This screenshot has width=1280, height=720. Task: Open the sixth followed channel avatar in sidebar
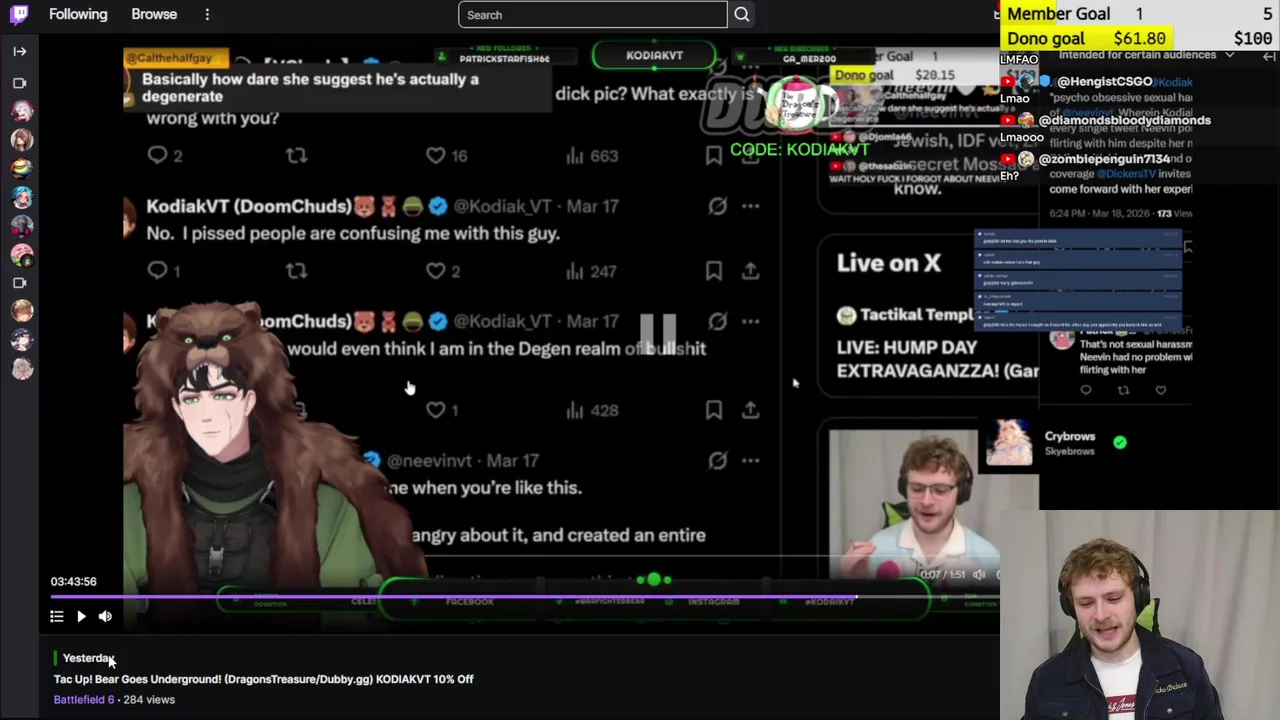point(21,254)
